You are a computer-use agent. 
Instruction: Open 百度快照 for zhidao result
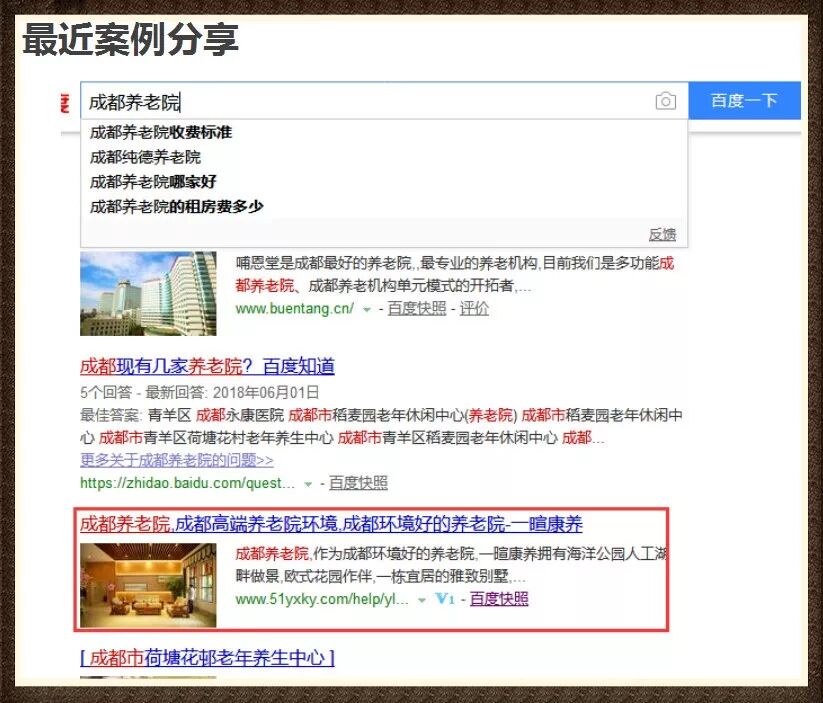358,482
